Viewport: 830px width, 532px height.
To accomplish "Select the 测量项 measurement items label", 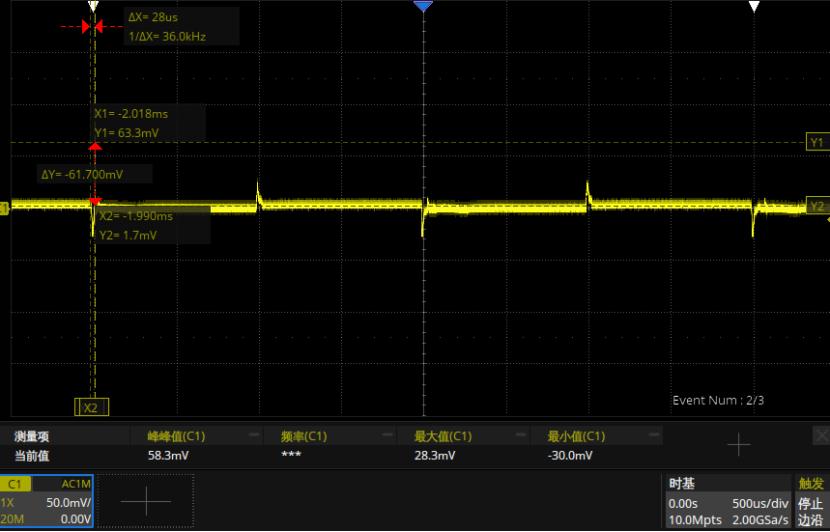I will (x=32, y=436).
